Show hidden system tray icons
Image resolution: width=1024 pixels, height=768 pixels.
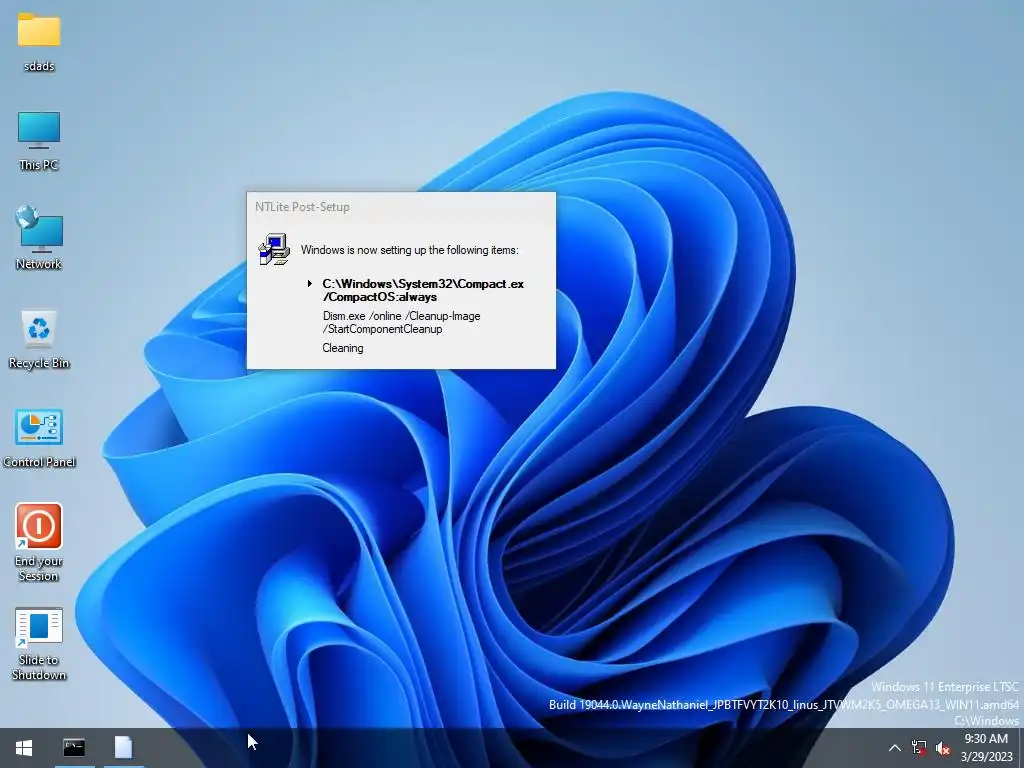tap(895, 748)
